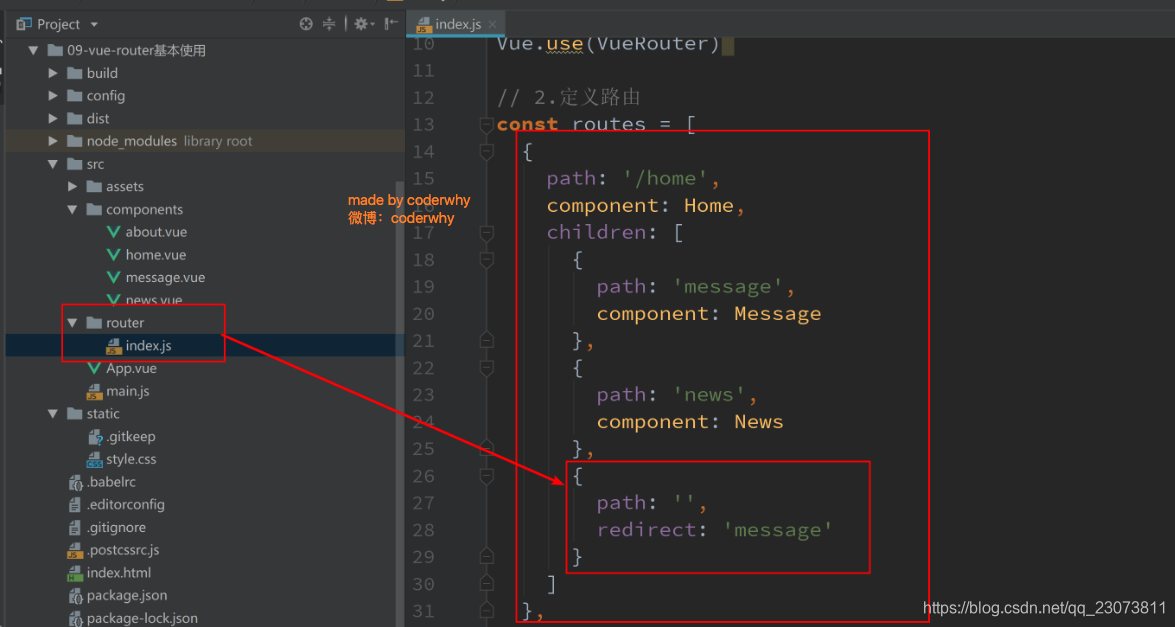Collapse the src folder arrow

click(52, 164)
